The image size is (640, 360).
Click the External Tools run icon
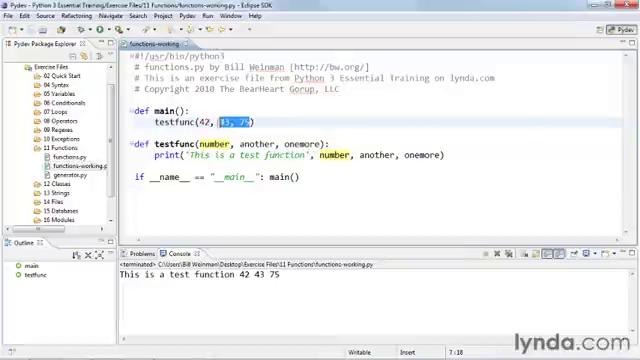(119, 29)
